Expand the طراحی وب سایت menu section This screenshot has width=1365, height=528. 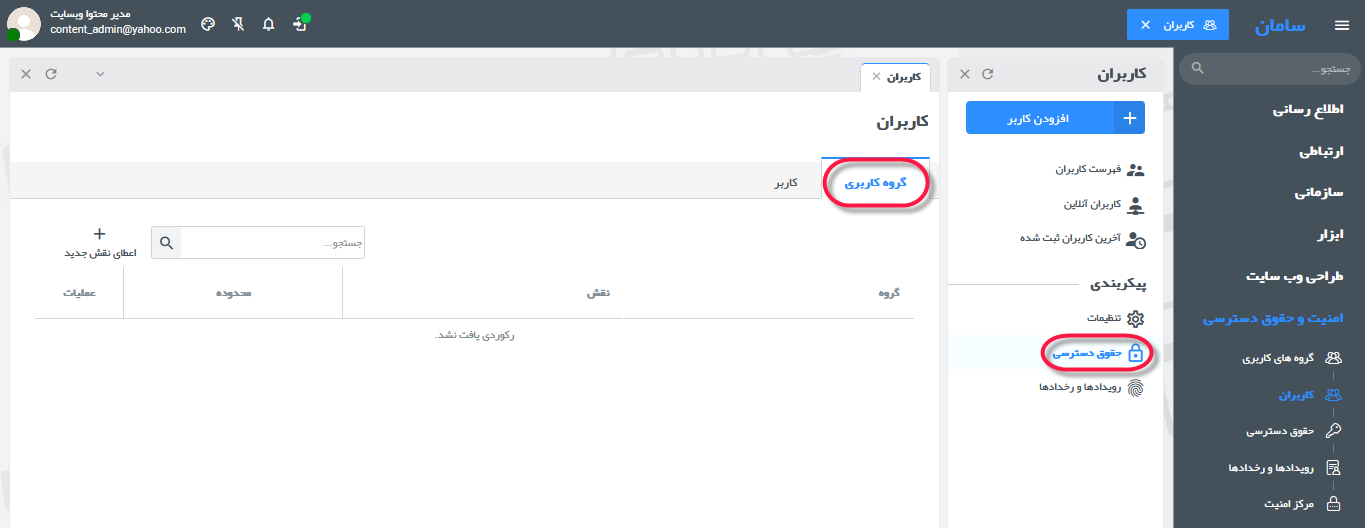click(x=1294, y=276)
